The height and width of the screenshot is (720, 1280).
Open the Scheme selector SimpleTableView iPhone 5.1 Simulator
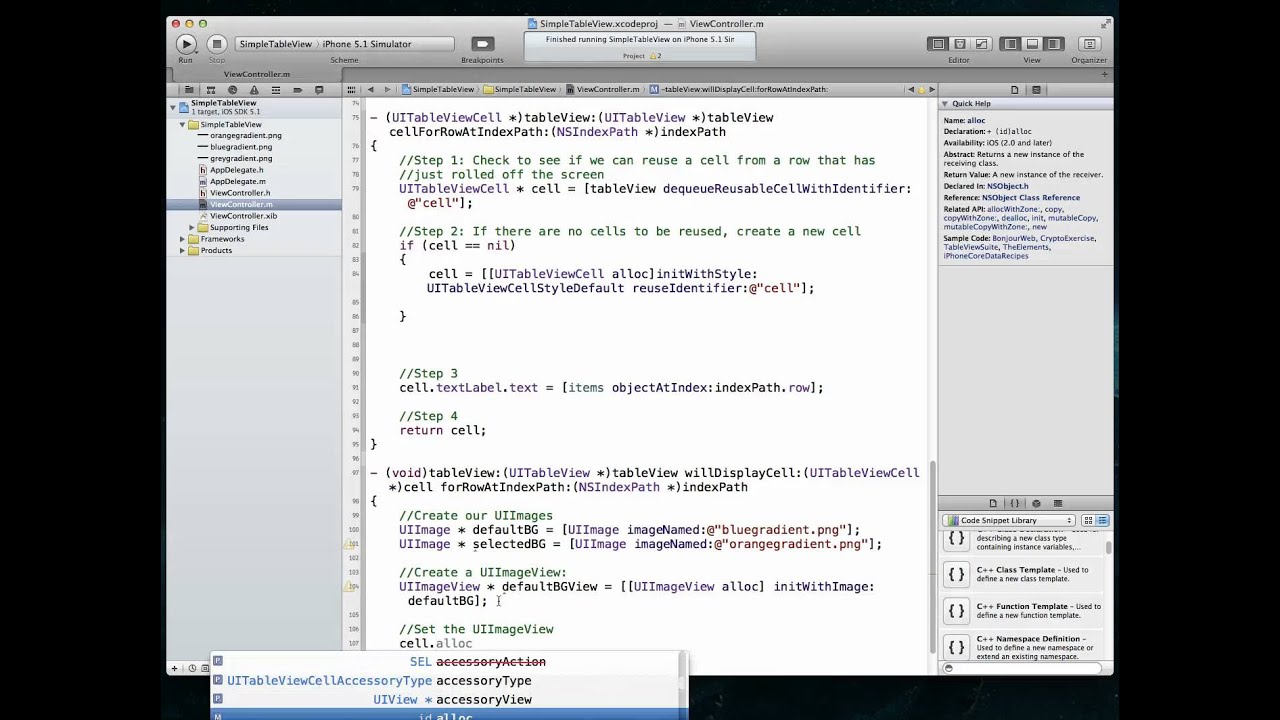344,44
